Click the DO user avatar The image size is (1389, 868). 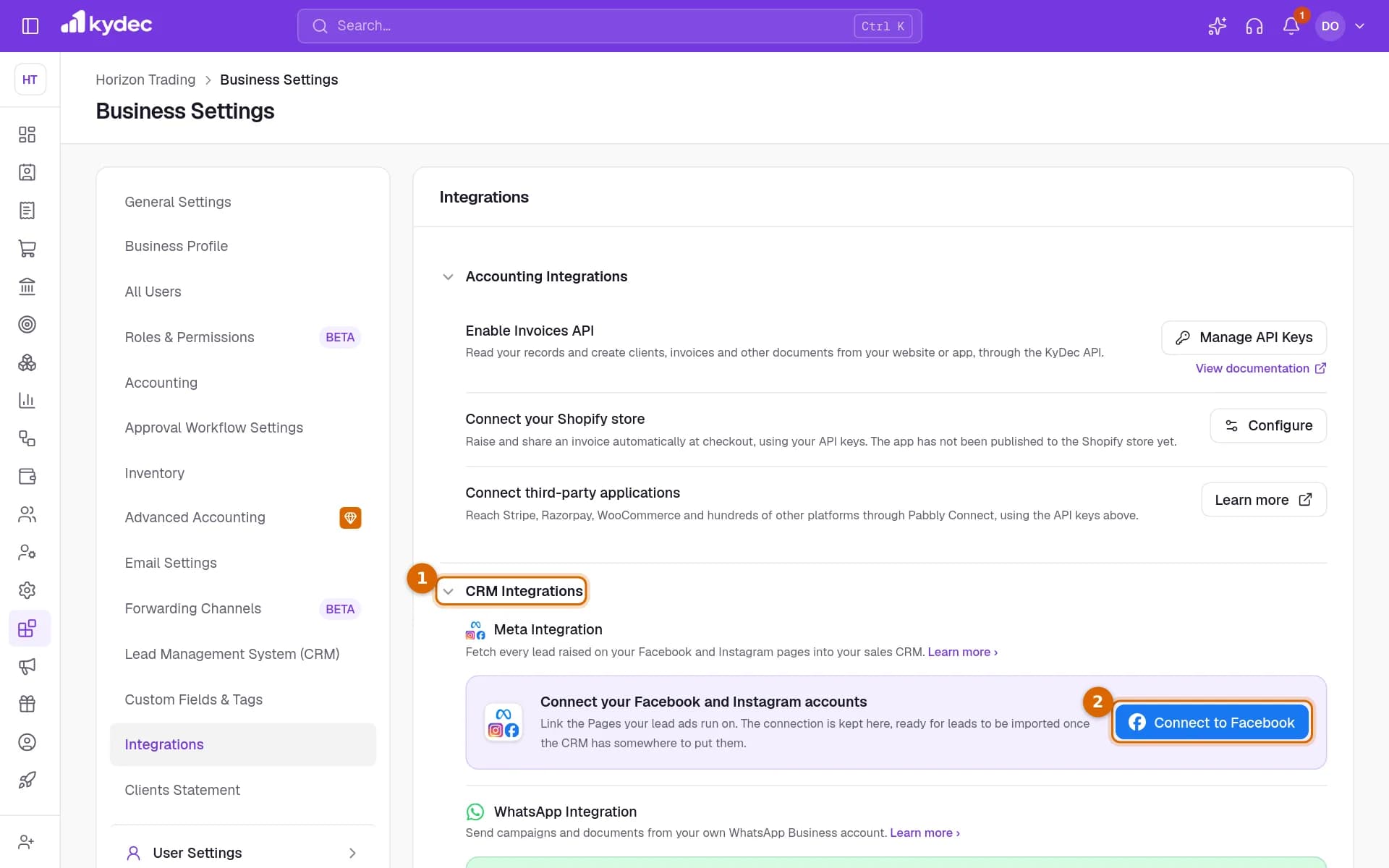[1330, 26]
